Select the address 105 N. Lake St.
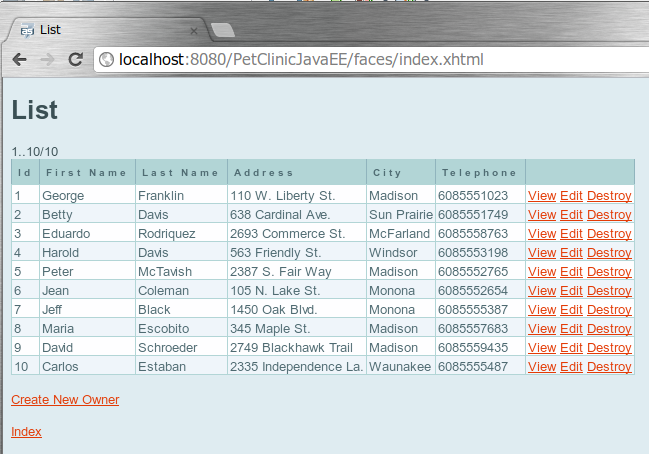This screenshot has height=454, width=649. [x=275, y=291]
